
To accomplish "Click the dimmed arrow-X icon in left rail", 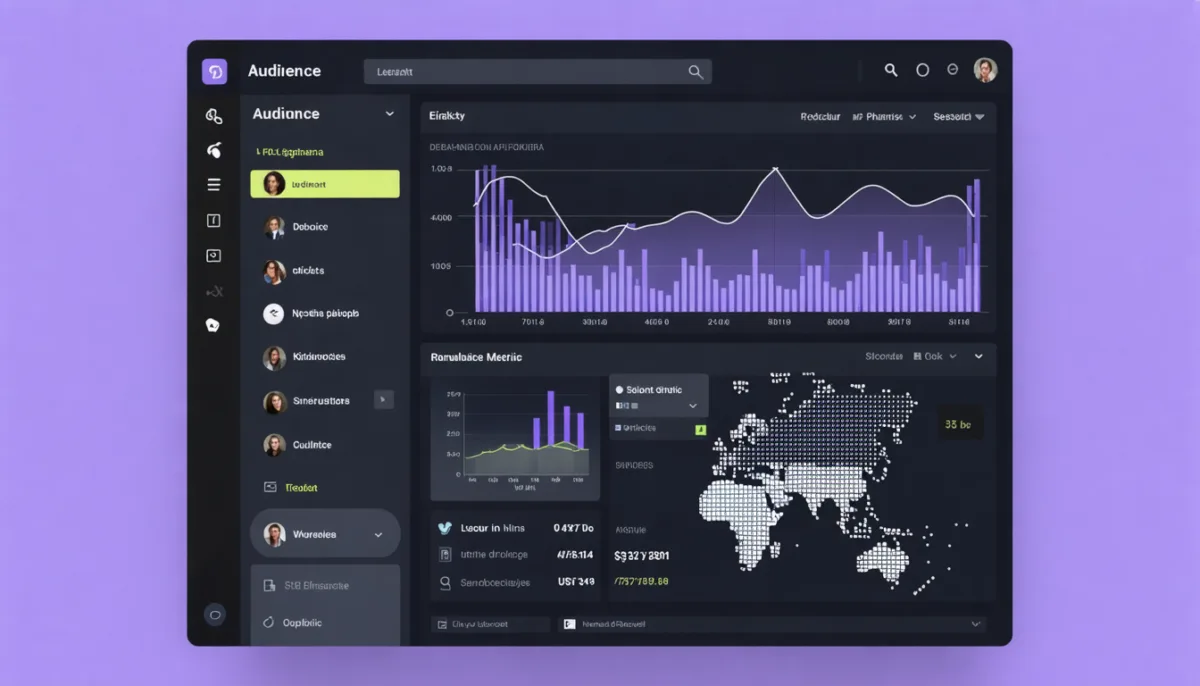I will point(213,292).
